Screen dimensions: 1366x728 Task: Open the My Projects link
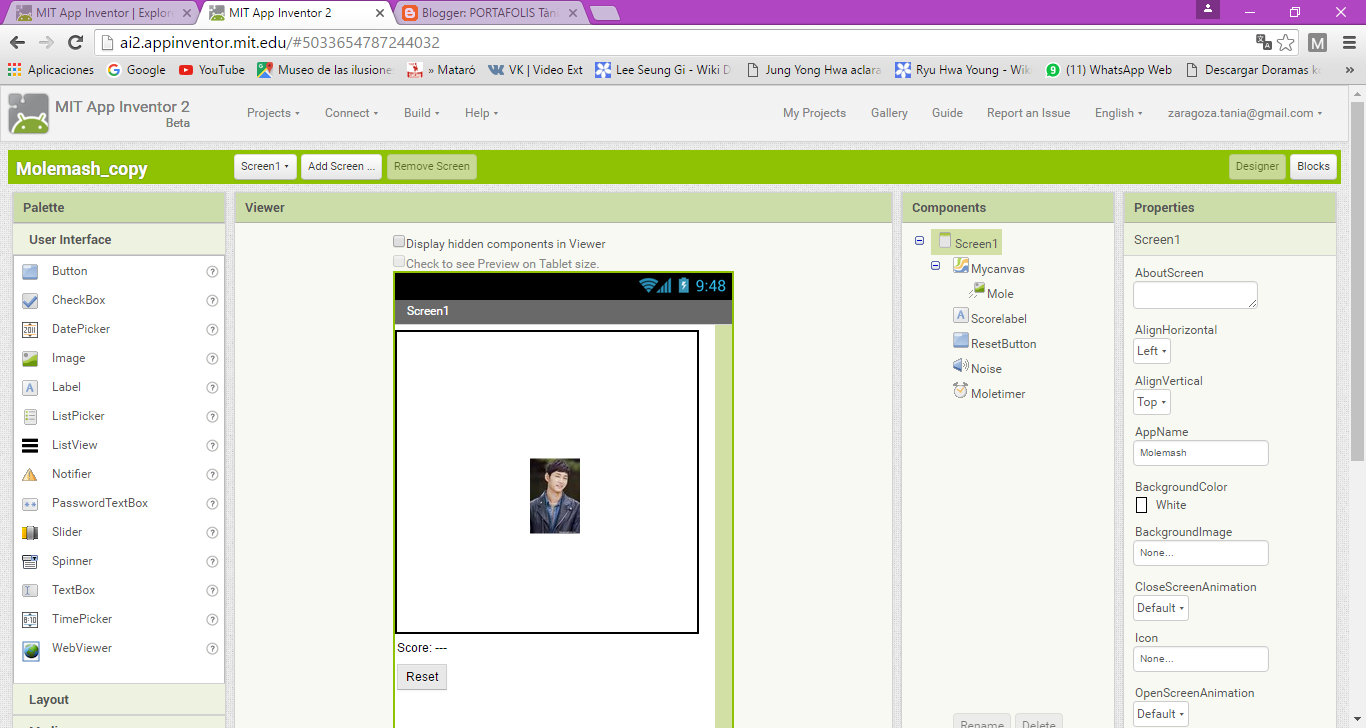[x=814, y=113]
